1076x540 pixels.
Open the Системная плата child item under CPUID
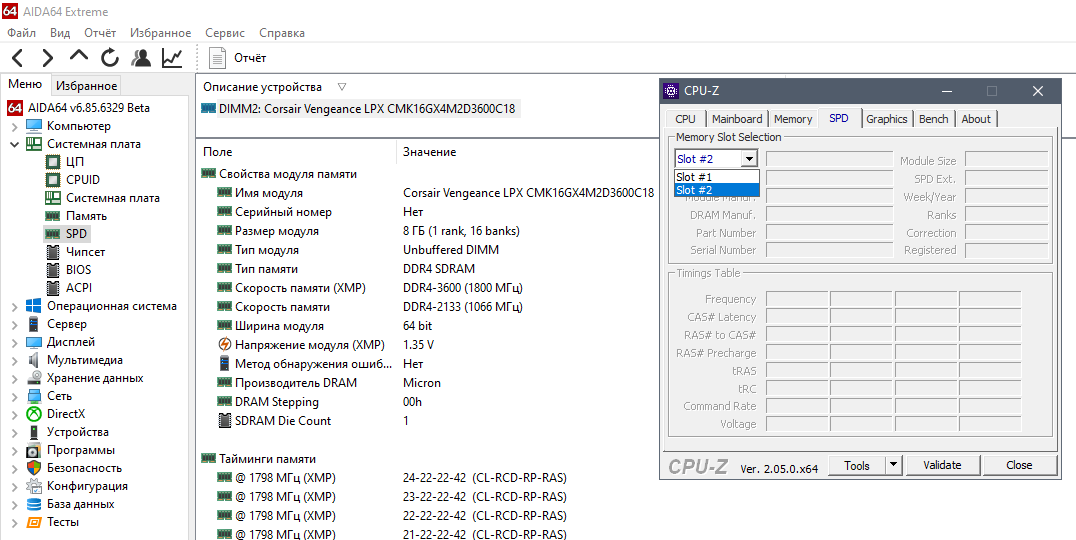[103, 198]
